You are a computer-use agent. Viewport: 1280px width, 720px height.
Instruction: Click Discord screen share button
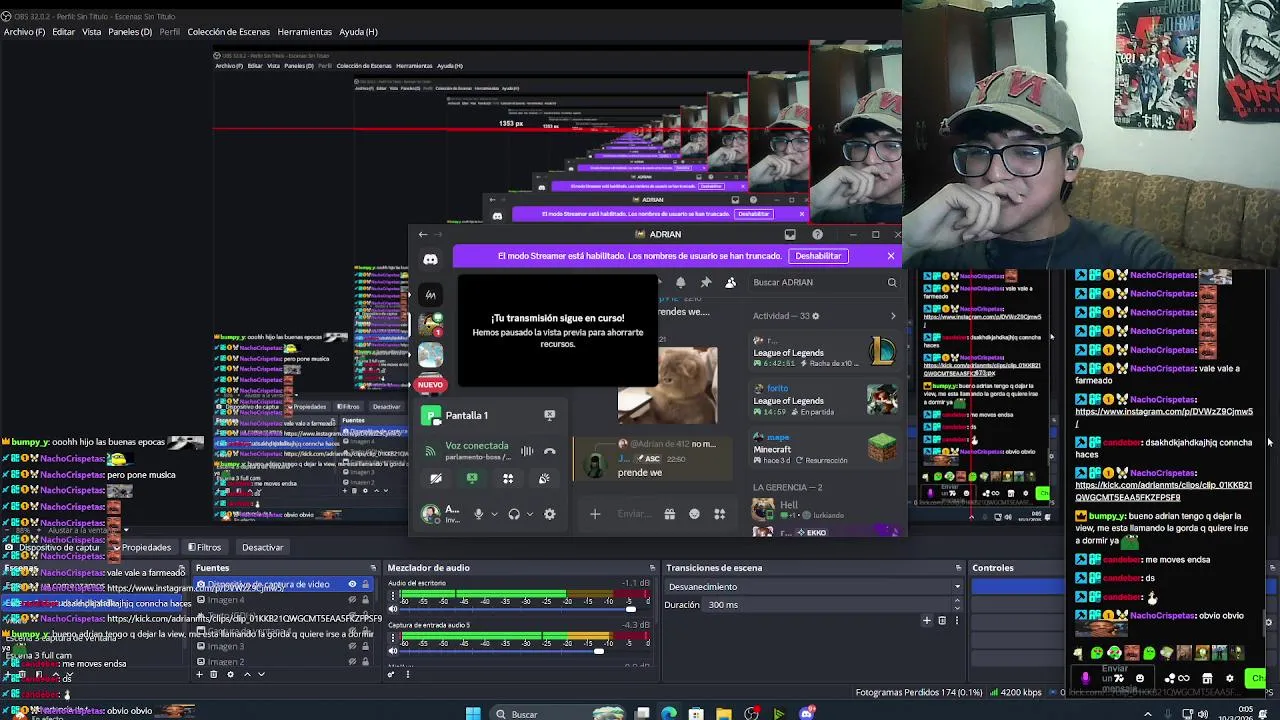point(472,479)
